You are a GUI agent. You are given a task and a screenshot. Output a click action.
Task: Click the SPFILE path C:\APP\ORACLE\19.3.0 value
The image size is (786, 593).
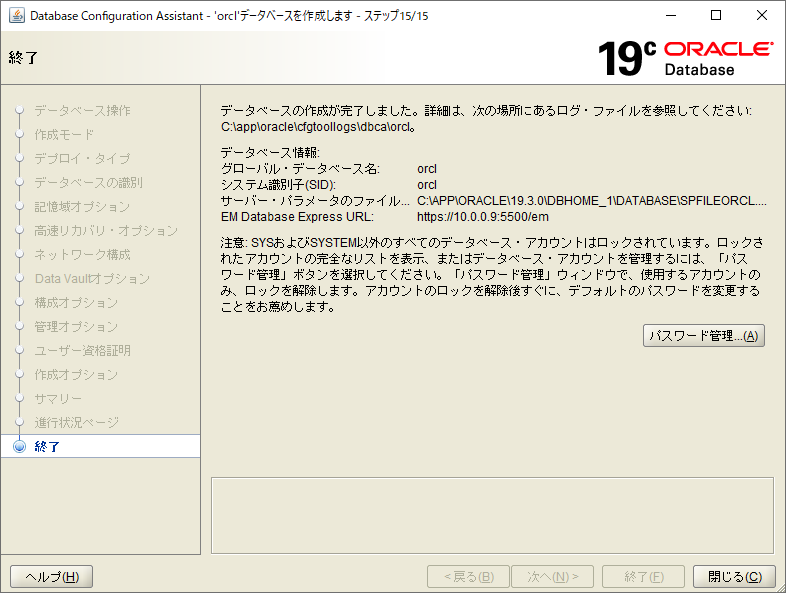point(592,201)
